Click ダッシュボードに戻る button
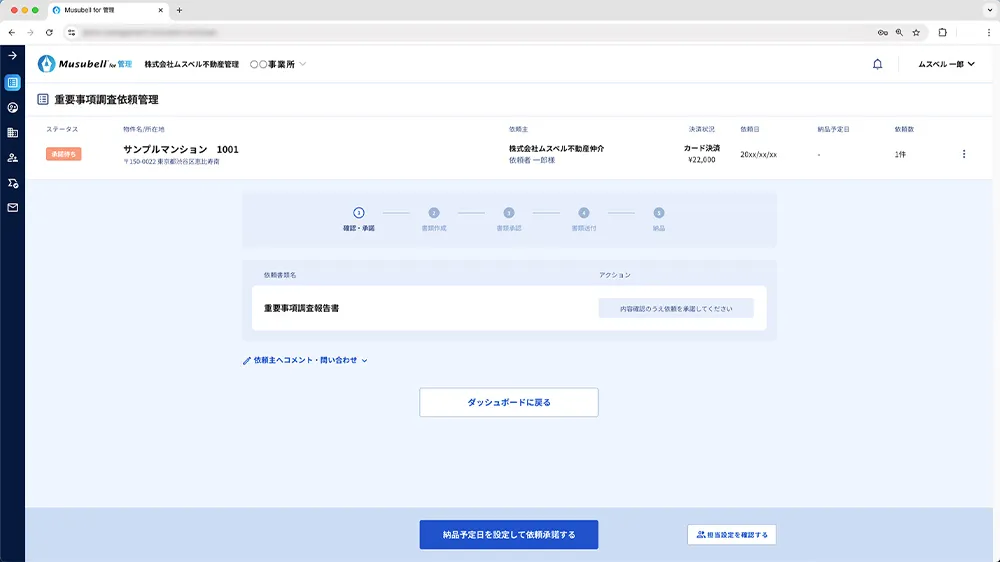1000x562 pixels. [508, 402]
